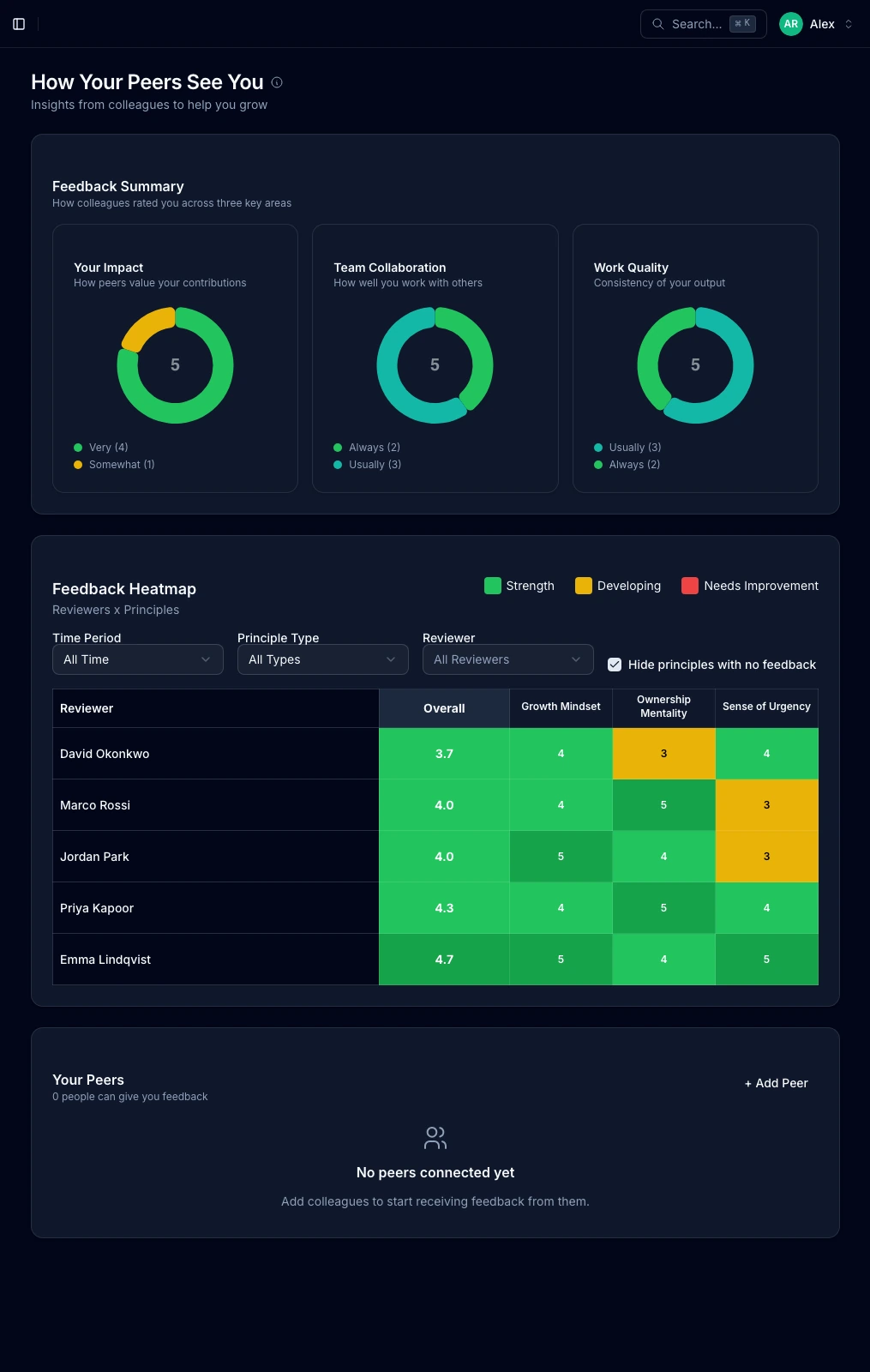Click Usually (3) dot under Work Quality
Viewport: 870px width, 1372px height.
point(598,448)
